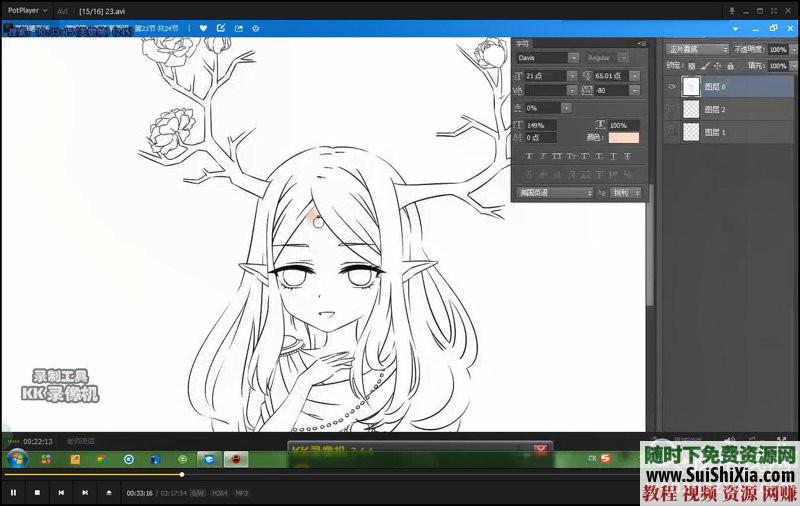The image size is (800, 506).
Task: Click the share icon in top toolbar
Action: pos(239,28)
